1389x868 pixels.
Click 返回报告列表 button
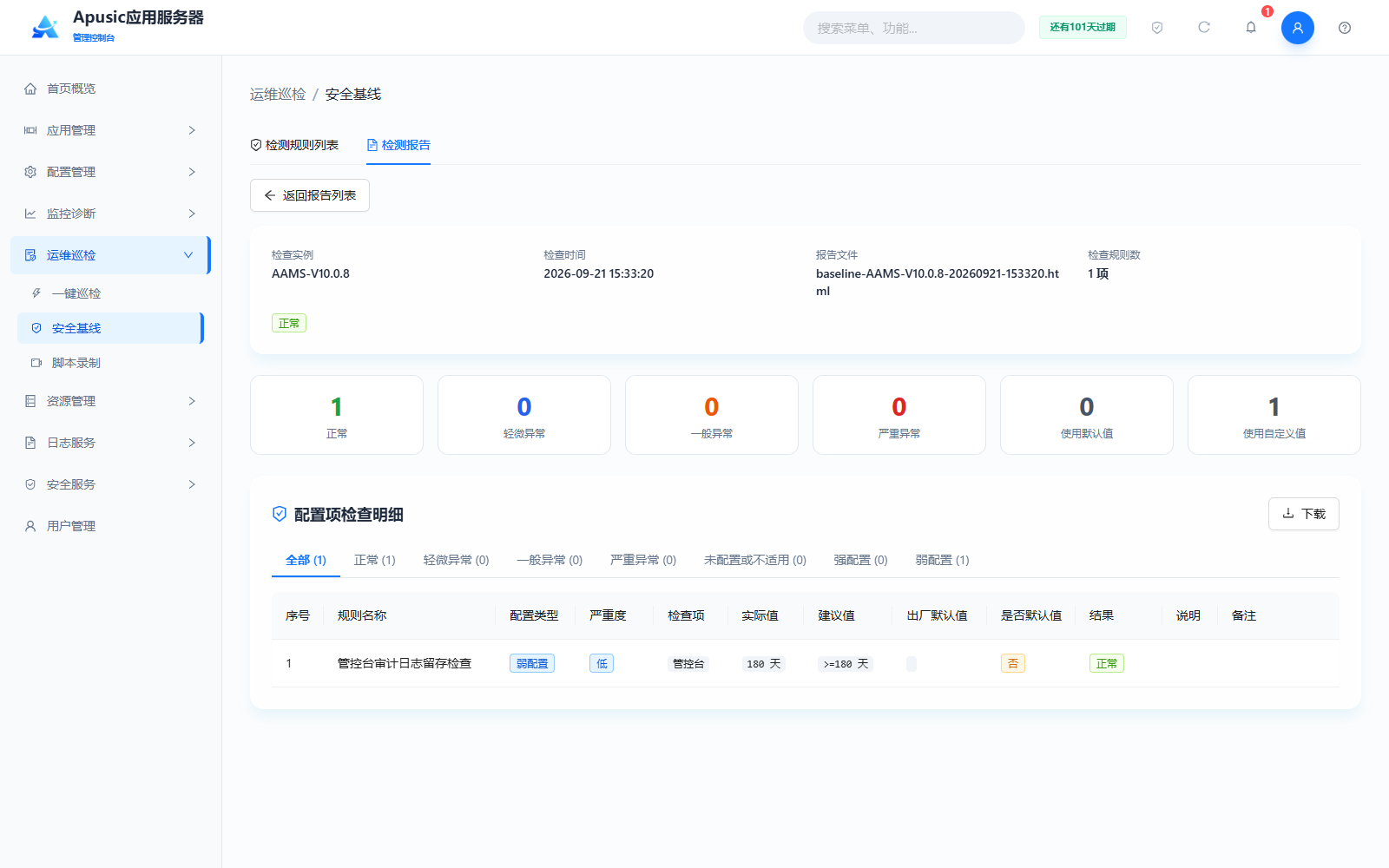[x=310, y=195]
